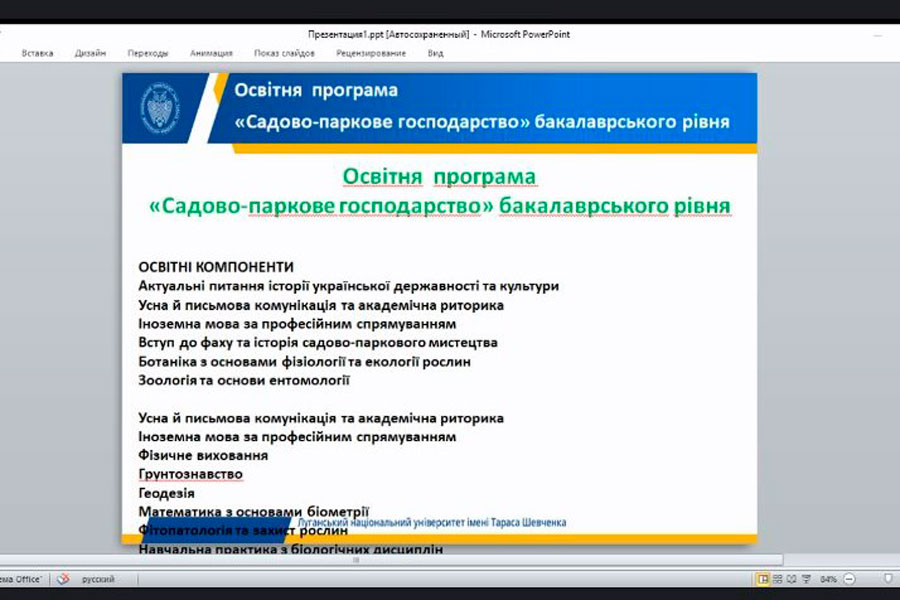Start slide show from status bar icon
This screenshot has height=600, width=900.
point(806,579)
